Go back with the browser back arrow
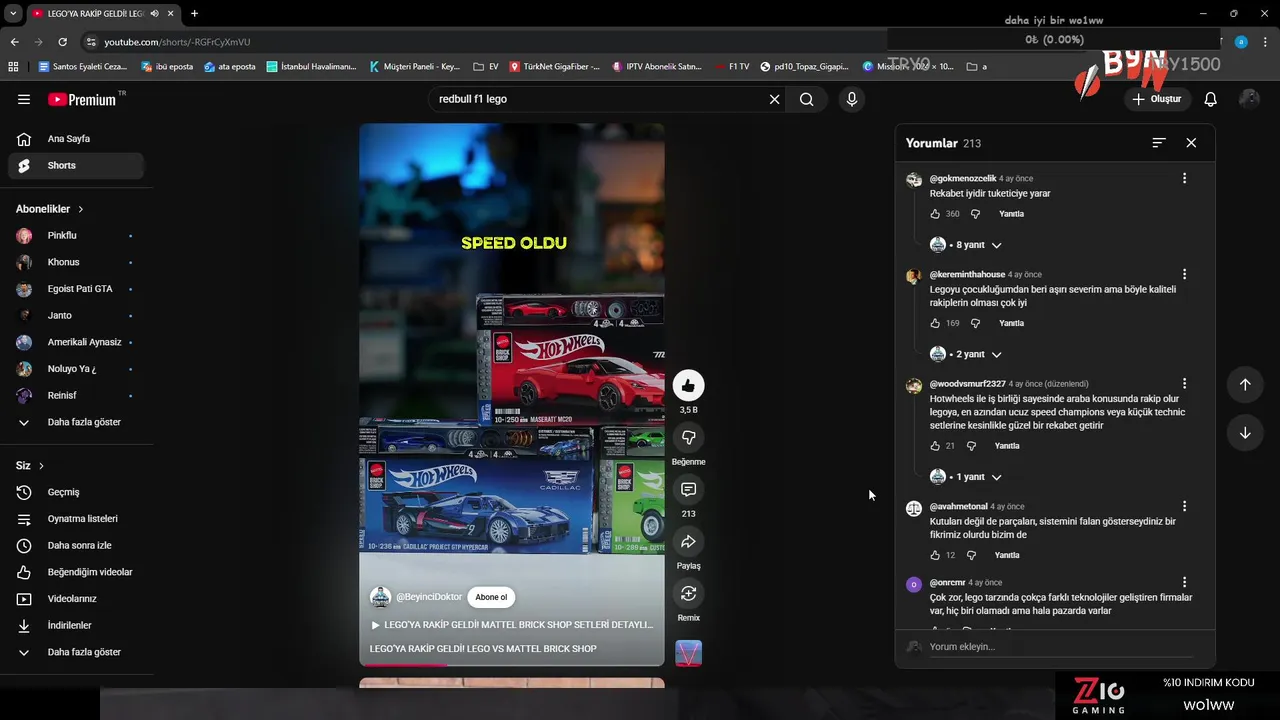1280x720 pixels. (x=14, y=42)
